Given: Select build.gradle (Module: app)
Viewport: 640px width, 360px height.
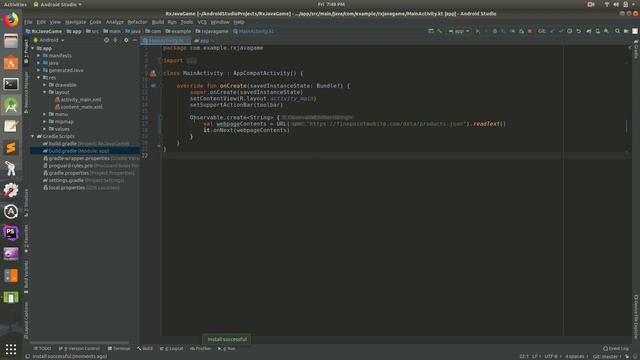Looking at the screenshot, I should point(79,151).
